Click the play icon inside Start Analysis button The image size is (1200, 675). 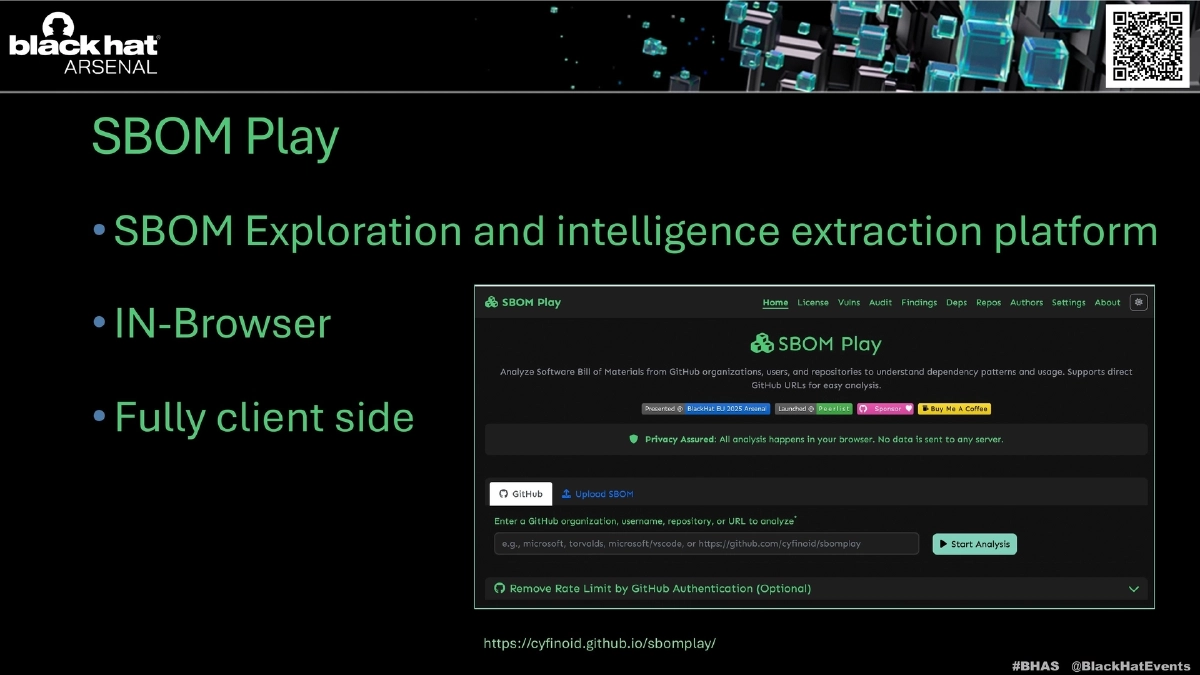[942, 543]
